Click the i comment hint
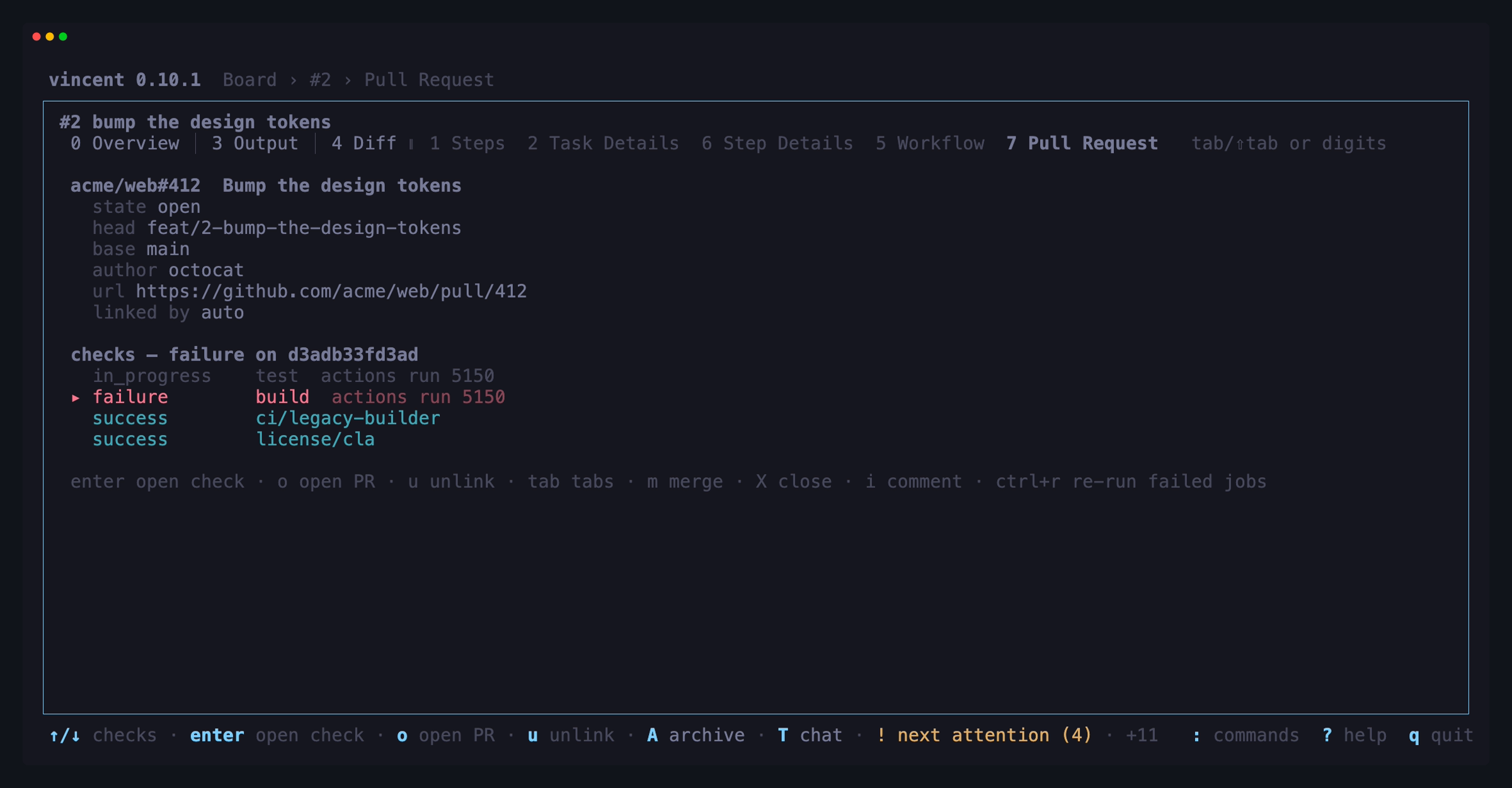The height and width of the screenshot is (788, 1512). [913, 482]
